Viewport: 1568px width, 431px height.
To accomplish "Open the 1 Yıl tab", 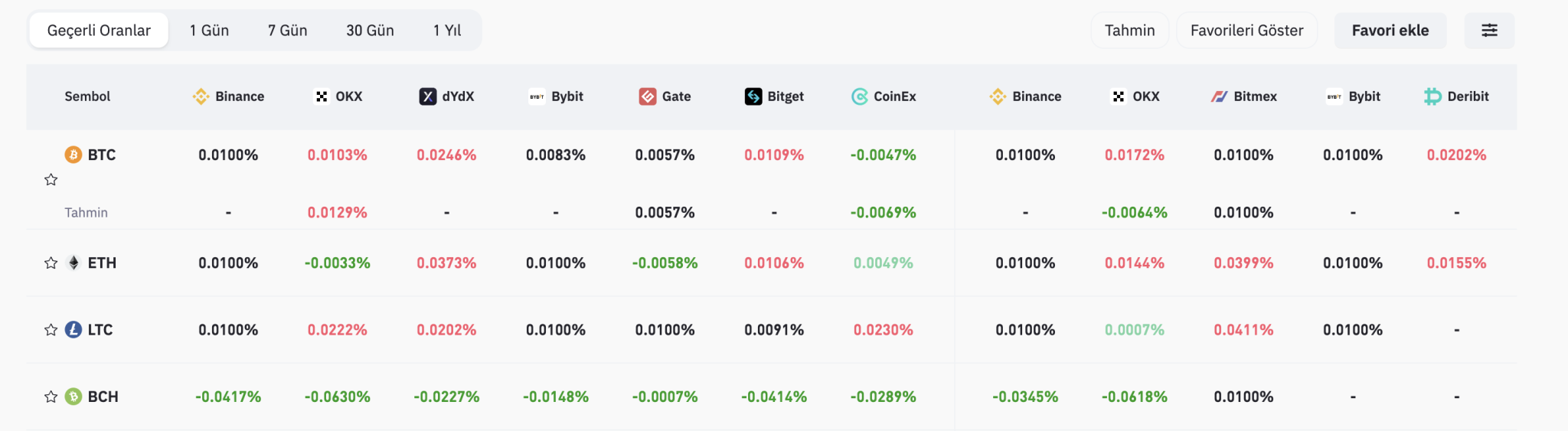I will pos(447,31).
